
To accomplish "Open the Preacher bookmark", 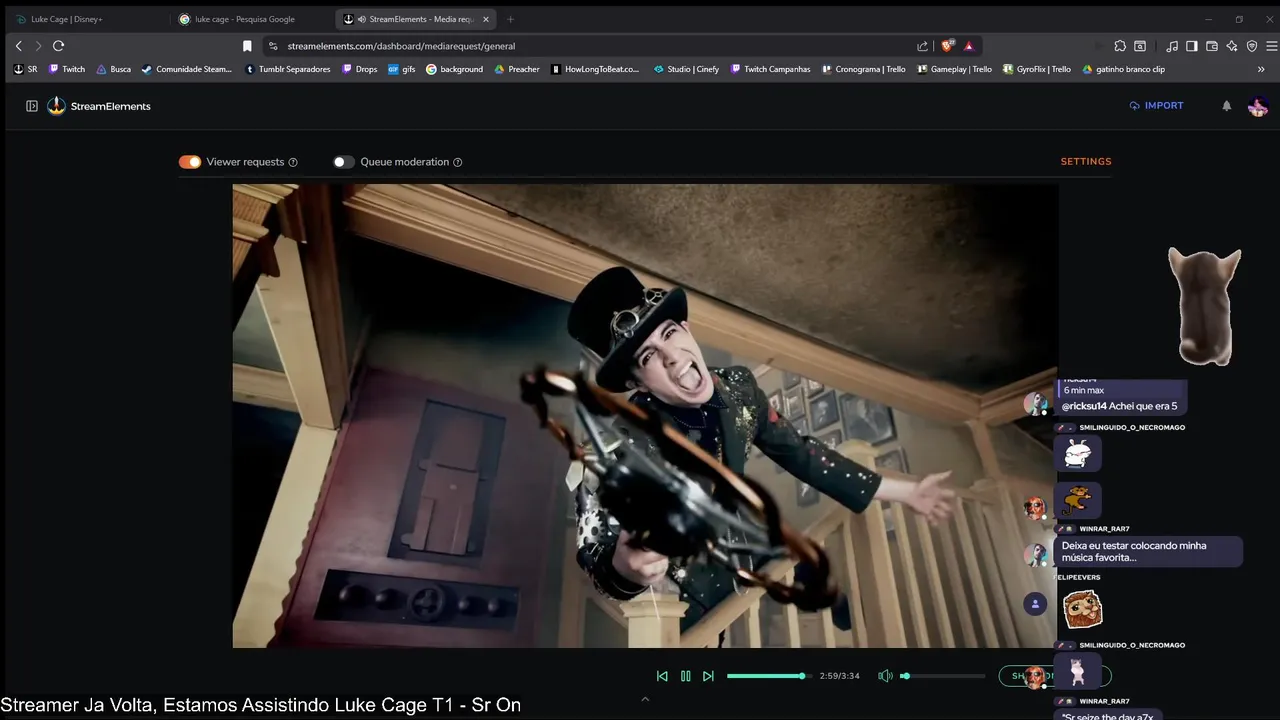I will click(516, 69).
